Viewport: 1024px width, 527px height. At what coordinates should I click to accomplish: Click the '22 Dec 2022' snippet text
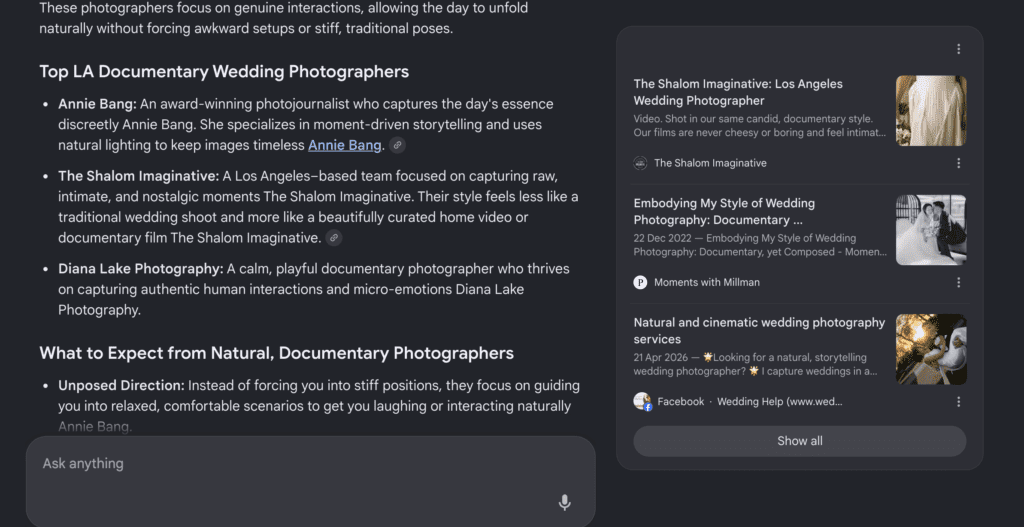pos(760,245)
